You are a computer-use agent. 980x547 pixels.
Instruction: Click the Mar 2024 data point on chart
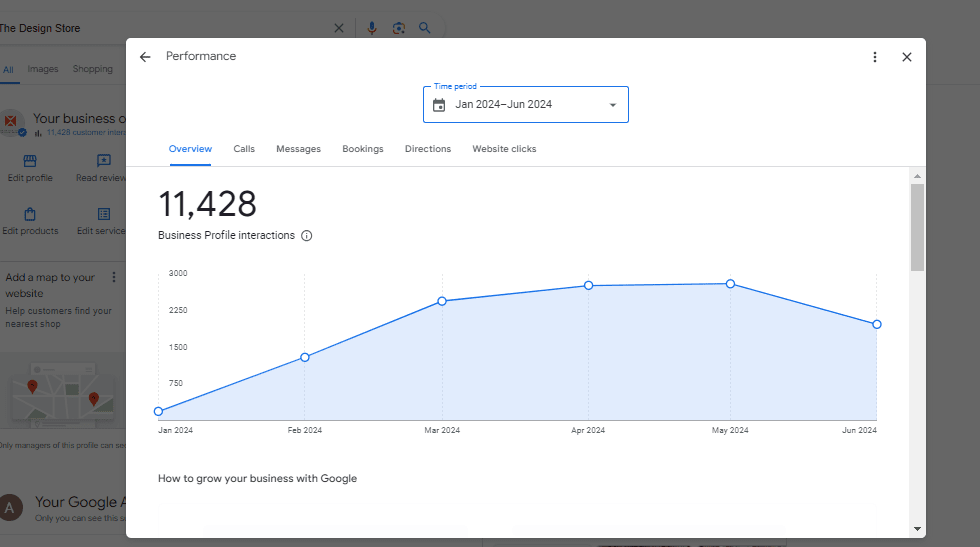(x=442, y=301)
